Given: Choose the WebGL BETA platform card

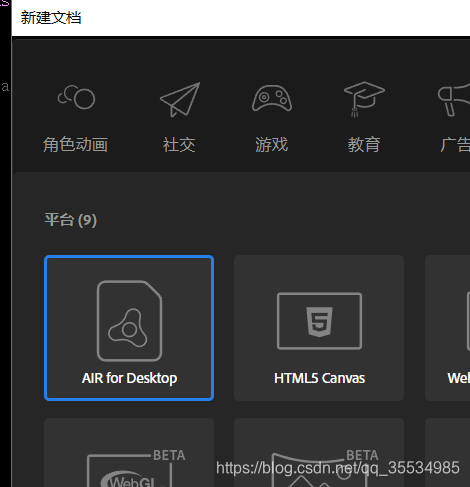Looking at the screenshot, I should coord(129,452).
